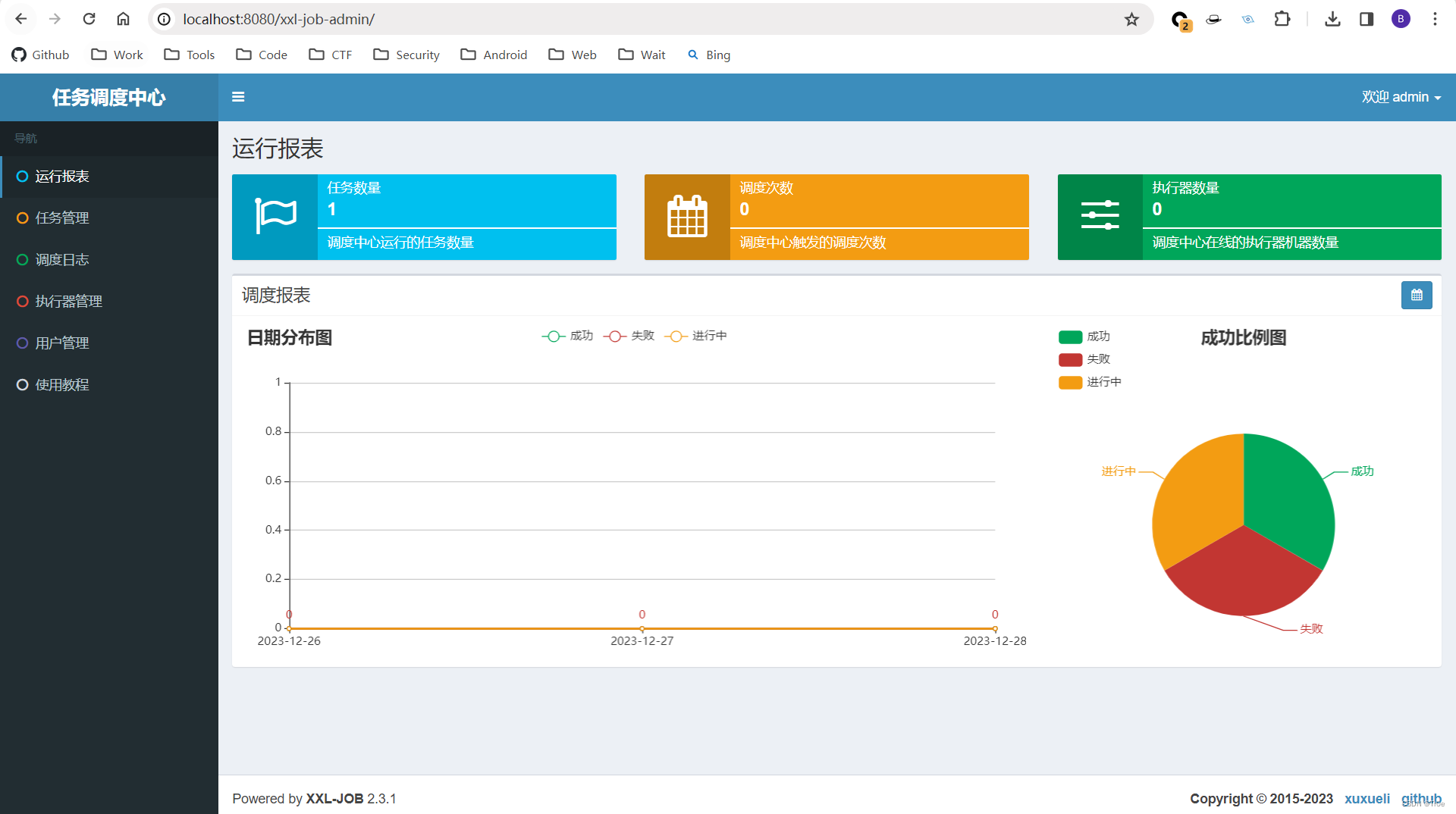This screenshot has height=814, width=1456.
Task: Open the Android bookmarks folder
Action: click(x=494, y=55)
